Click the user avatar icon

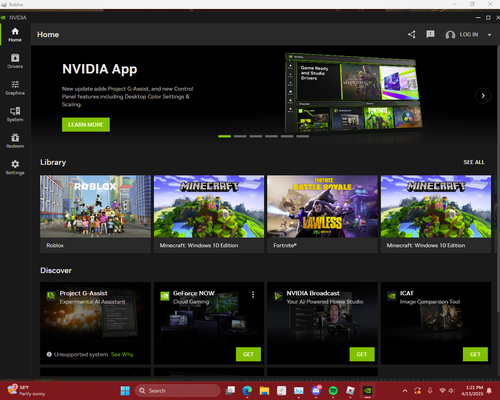point(450,35)
